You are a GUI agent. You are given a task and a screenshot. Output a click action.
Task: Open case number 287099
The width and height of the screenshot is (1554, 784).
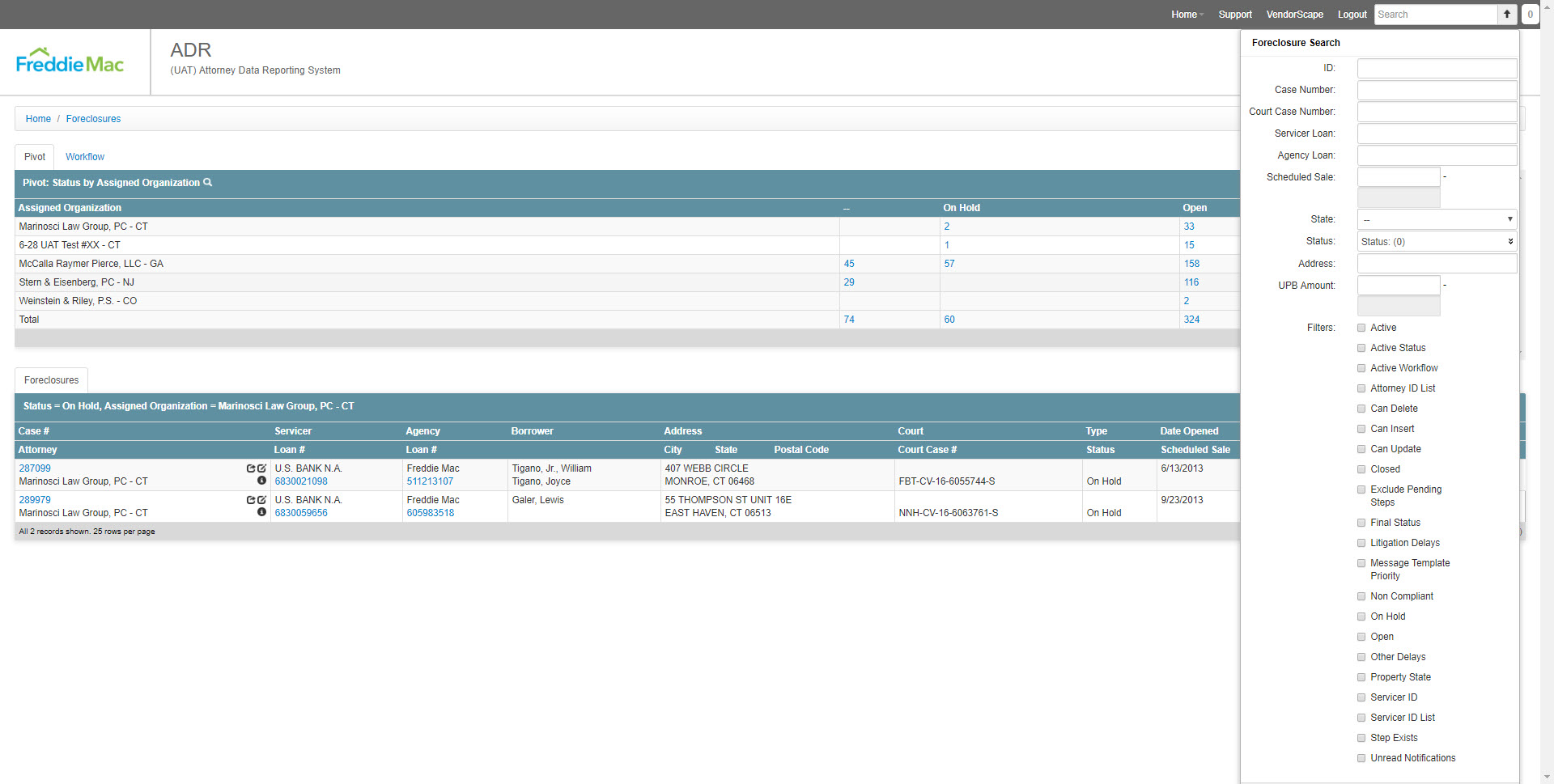pyautogui.click(x=35, y=468)
